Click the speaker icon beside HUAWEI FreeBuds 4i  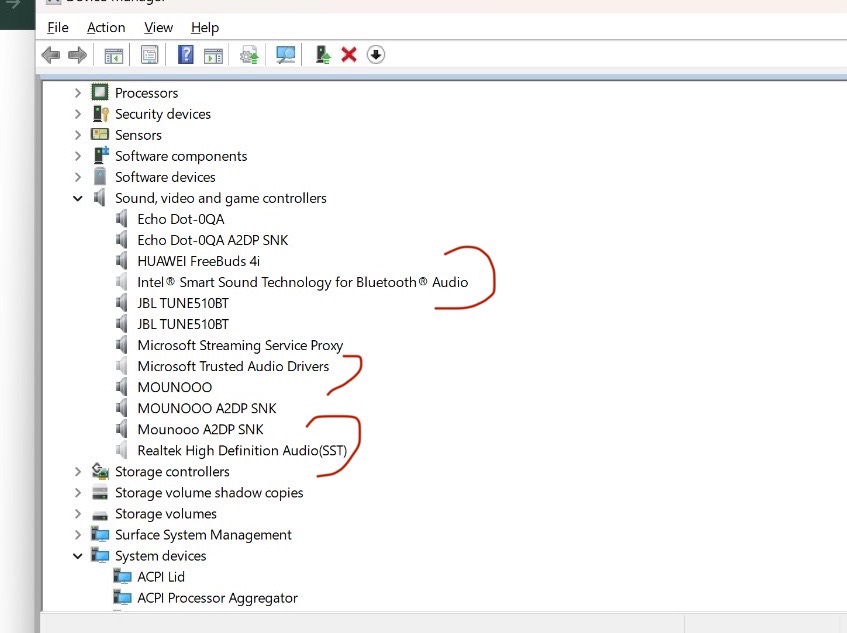point(122,261)
